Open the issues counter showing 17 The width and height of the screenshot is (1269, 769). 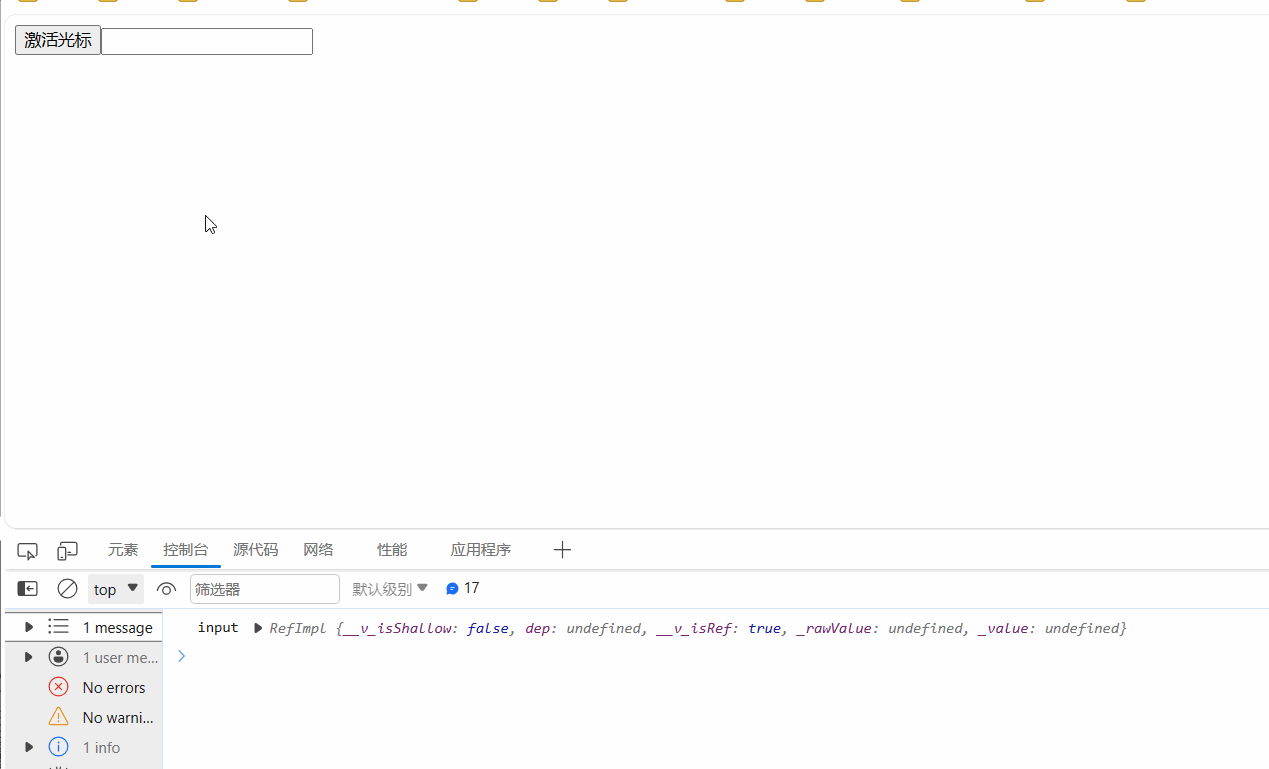(461, 588)
